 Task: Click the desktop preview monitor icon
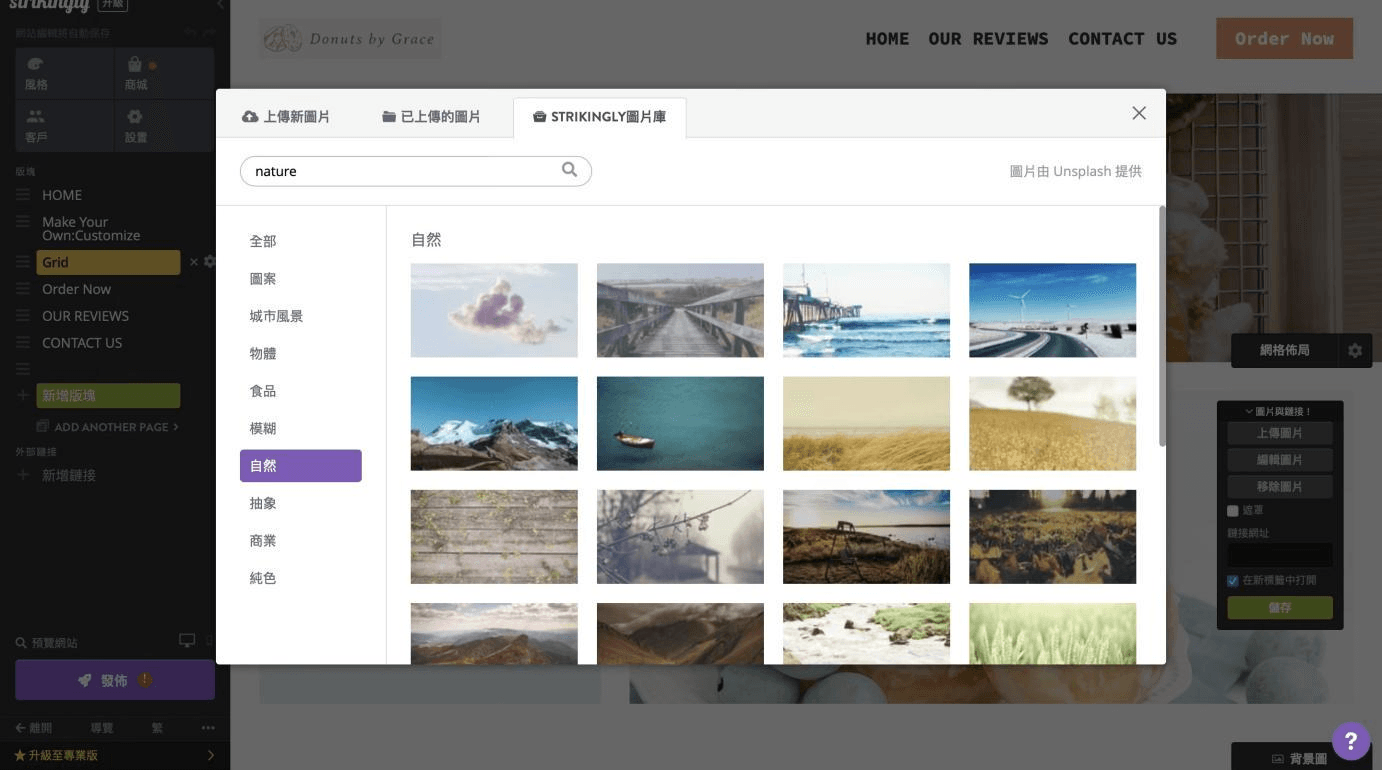click(x=187, y=641)
